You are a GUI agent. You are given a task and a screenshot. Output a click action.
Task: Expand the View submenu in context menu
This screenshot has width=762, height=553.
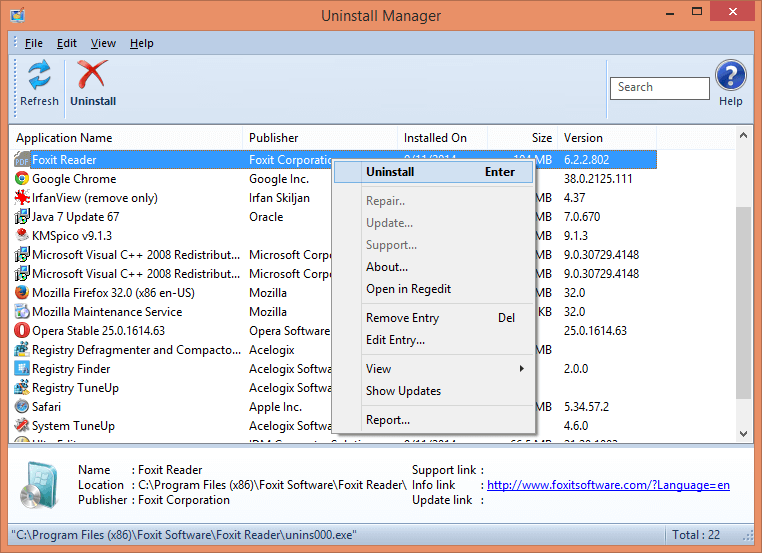pyautogui.click(x=433, y=369)
